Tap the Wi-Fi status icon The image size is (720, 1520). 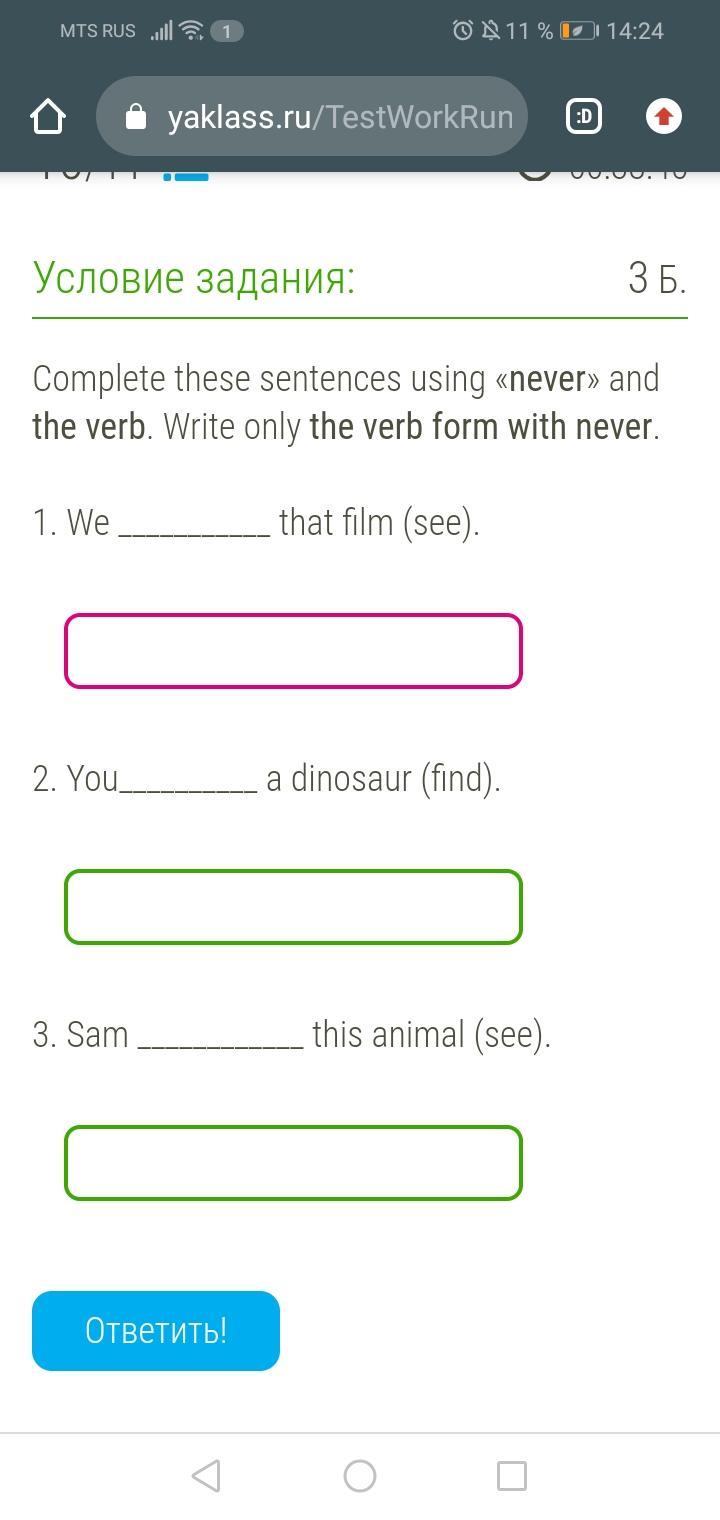click(191, 31)
